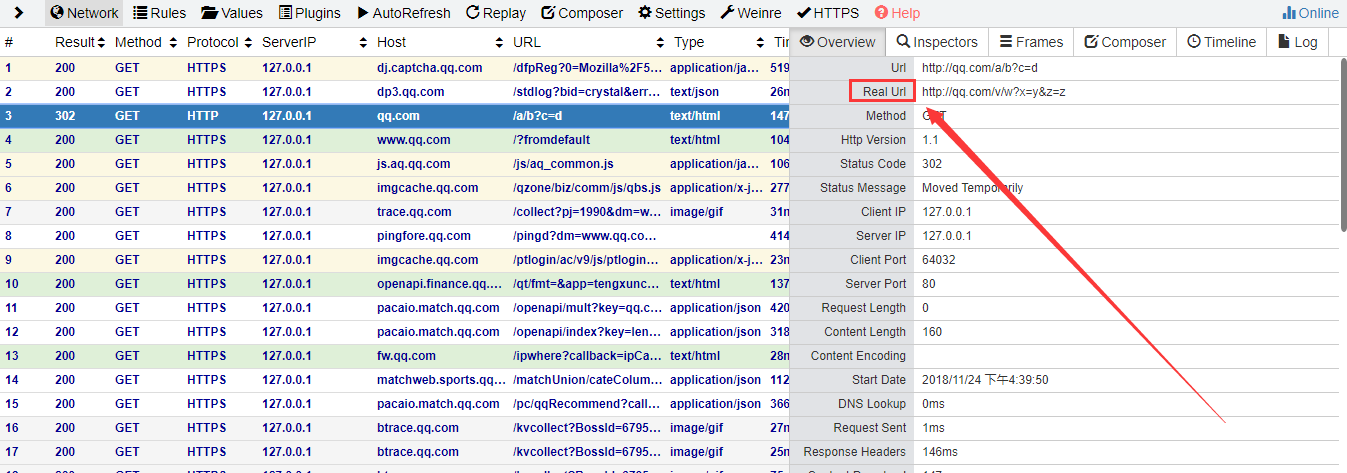Viewport: 1347px width, 473px height.
Task: Sort by the URL column arrows
Action: [659, 42]
